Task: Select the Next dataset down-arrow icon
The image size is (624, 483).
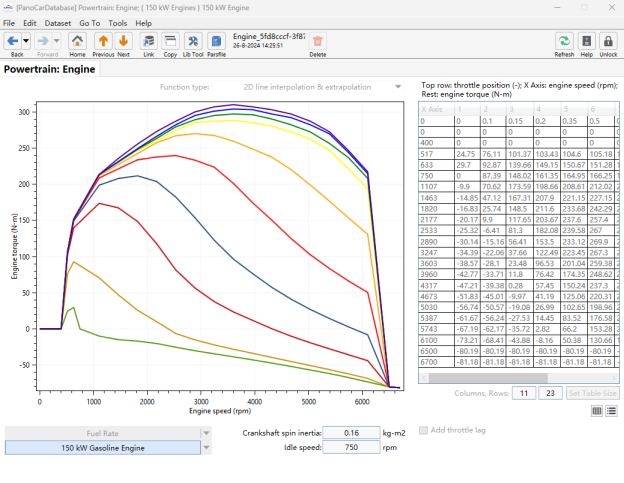Action: tap(123, 41)
